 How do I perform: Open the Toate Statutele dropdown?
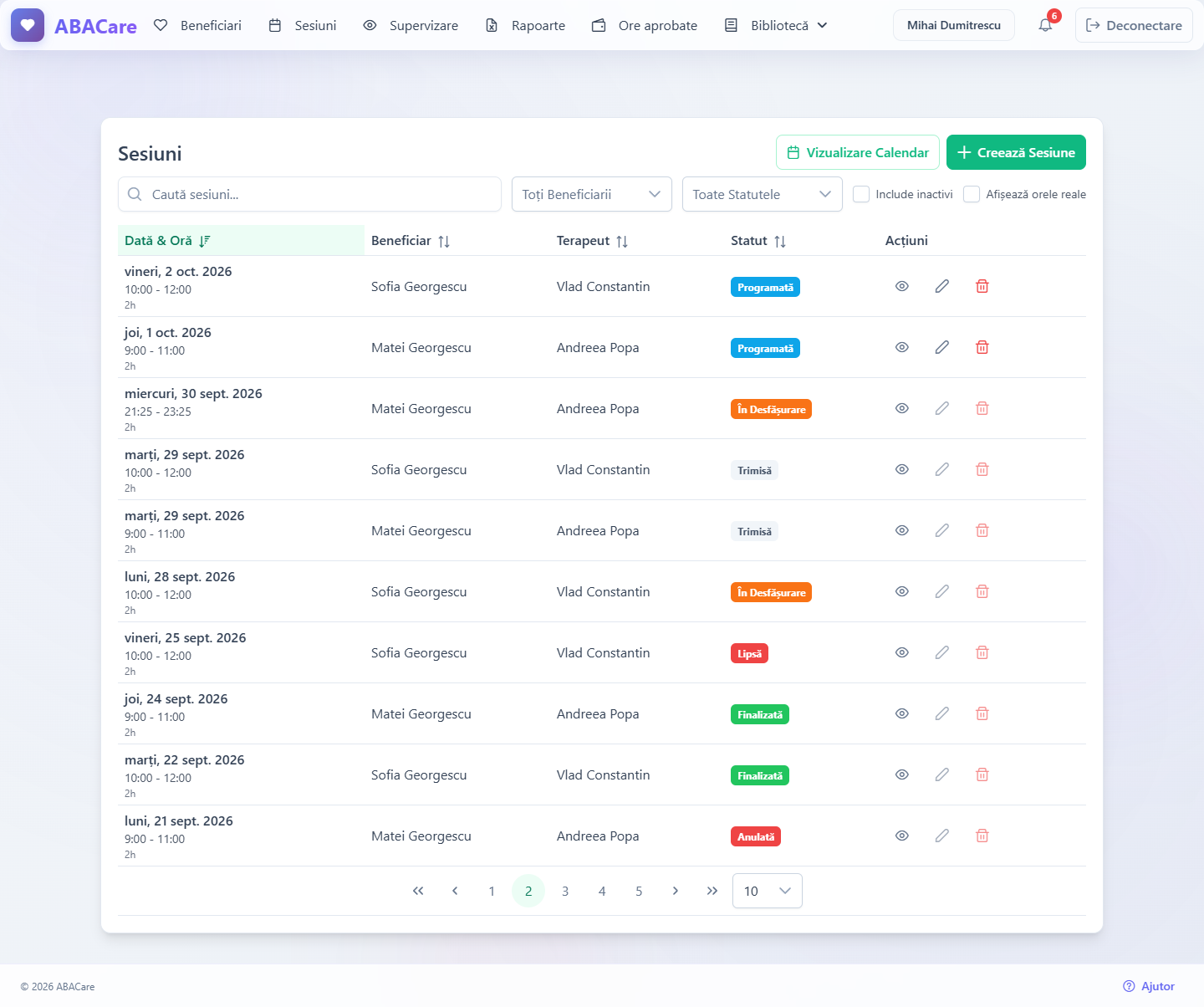[763, 194]
